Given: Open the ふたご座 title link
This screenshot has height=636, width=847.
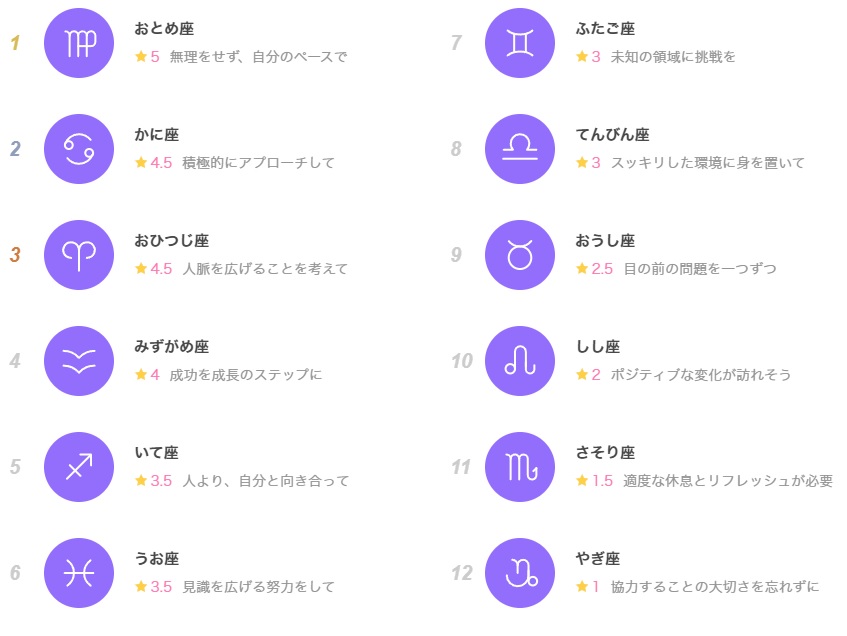Looking at the screenshot, I should [606, 28].
